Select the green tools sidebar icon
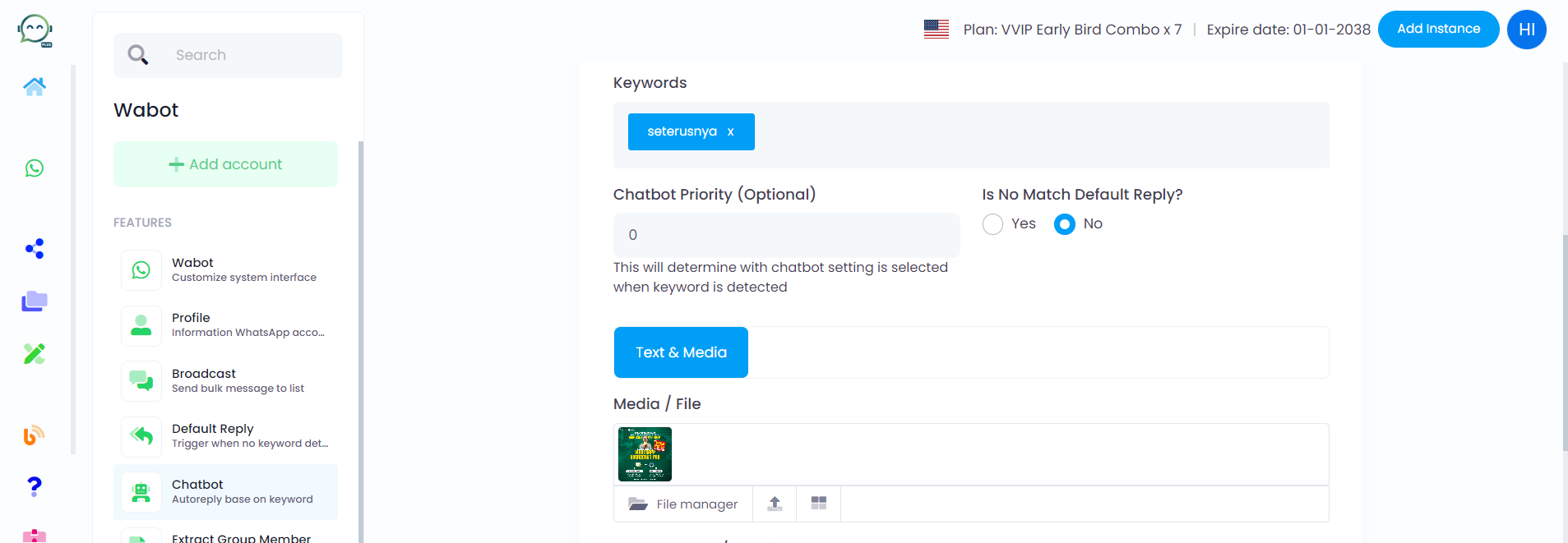Screen dimensions: 1568x543 pyautogui.click(x=34, y=353)
